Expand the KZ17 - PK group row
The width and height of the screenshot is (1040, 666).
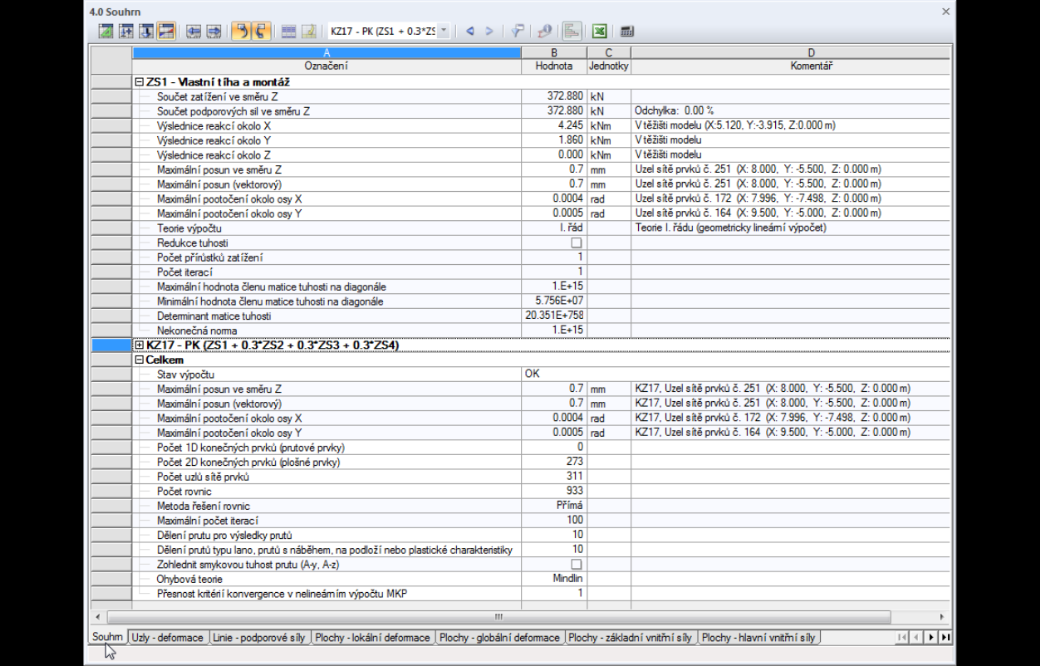coord(139,345)
